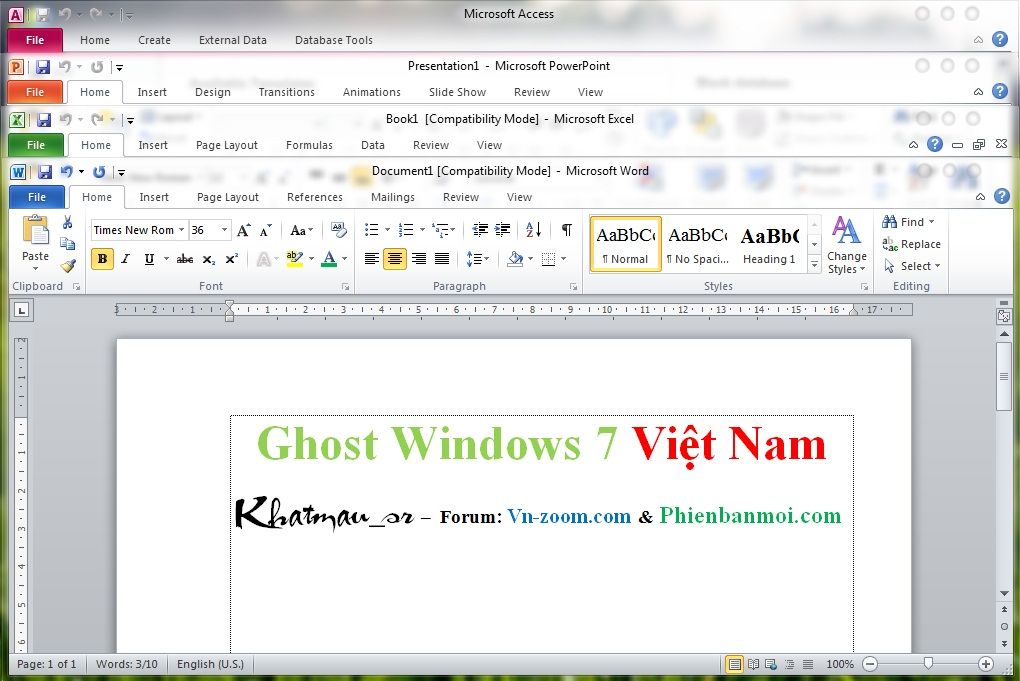
Task: Click the vertical scrollbar thumb
Action: (1004, 377)
